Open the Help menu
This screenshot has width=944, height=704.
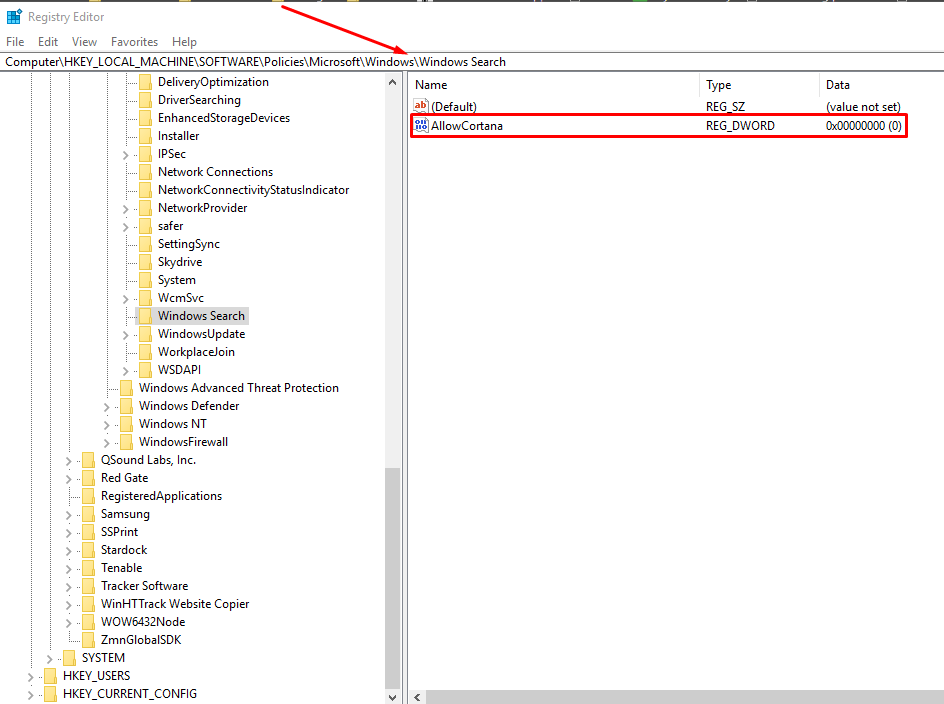point(184,42)
